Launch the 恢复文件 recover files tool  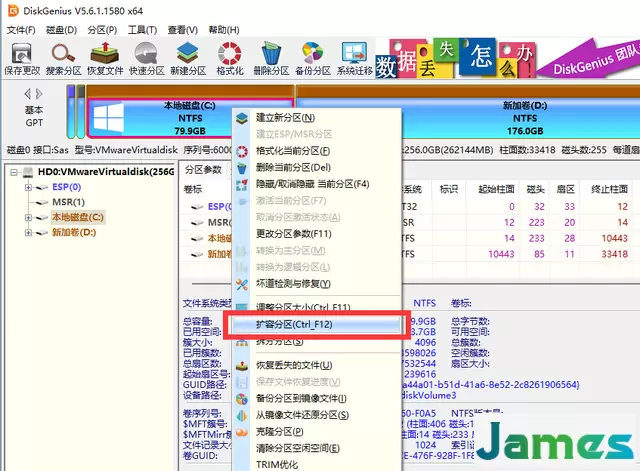[x=105, y=59]
